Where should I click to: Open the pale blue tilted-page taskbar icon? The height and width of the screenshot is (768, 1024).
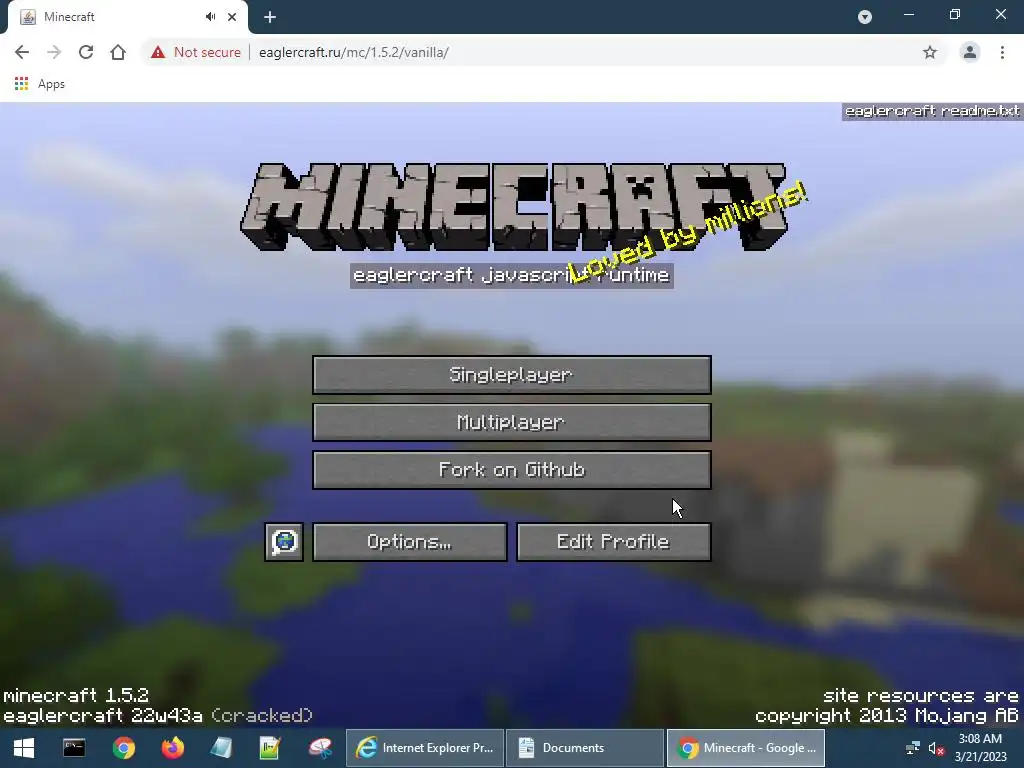(x=221, y=748)
